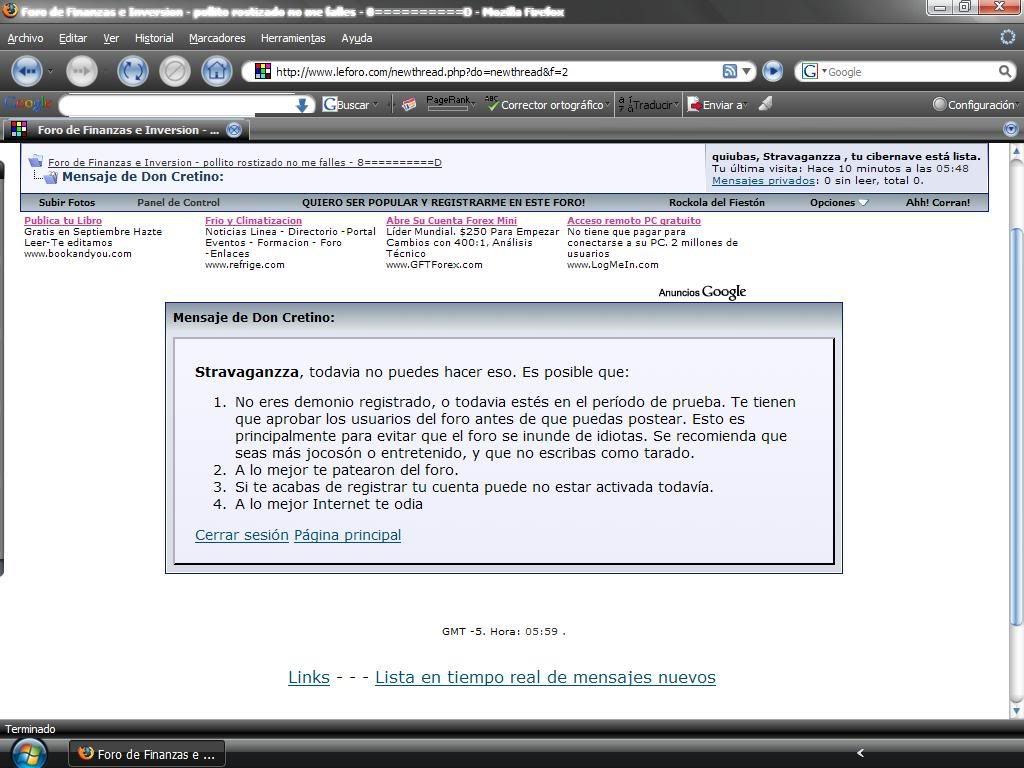Go to the Home page button
This screenshot has width=1024, height=768.
(x=217, y=71)
